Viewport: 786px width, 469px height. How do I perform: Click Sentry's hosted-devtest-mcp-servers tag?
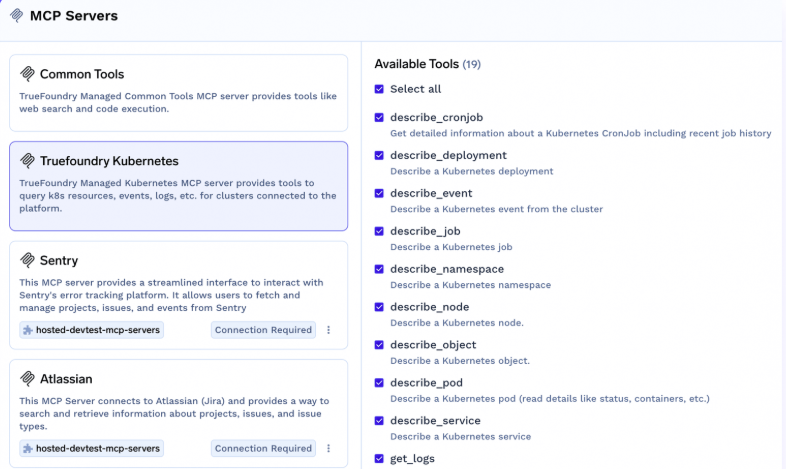pos(92,330)
